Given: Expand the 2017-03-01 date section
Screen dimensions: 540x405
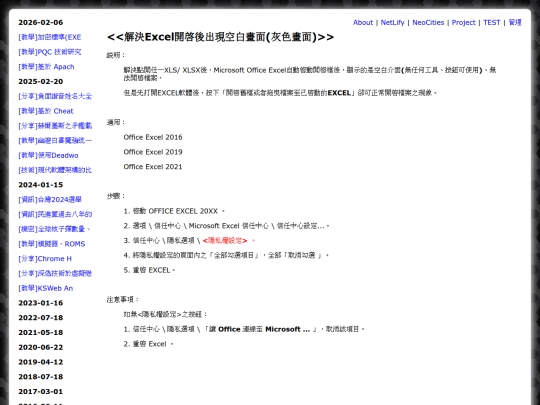Looking at the screenshot, I should coord(41,392).
